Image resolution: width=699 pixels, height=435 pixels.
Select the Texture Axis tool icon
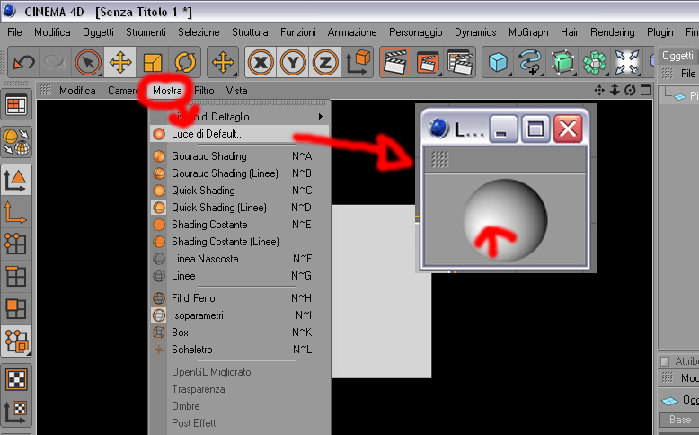click(15, 411)
